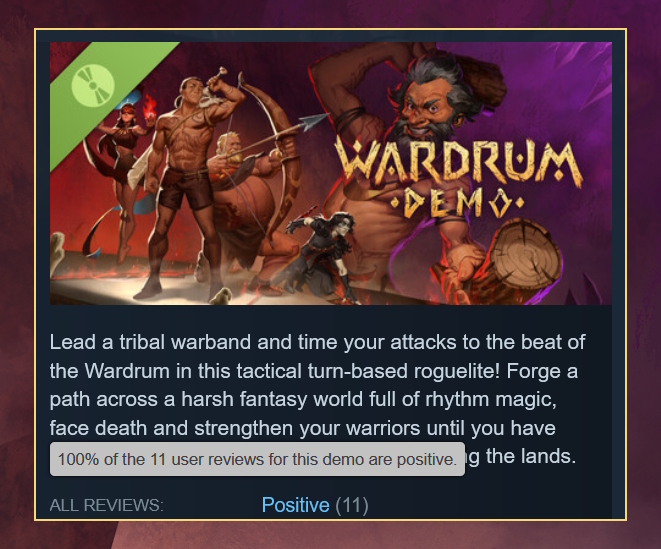Click the 'rhythm magic' description line
The image size is (661, 549).
[303, 400]
